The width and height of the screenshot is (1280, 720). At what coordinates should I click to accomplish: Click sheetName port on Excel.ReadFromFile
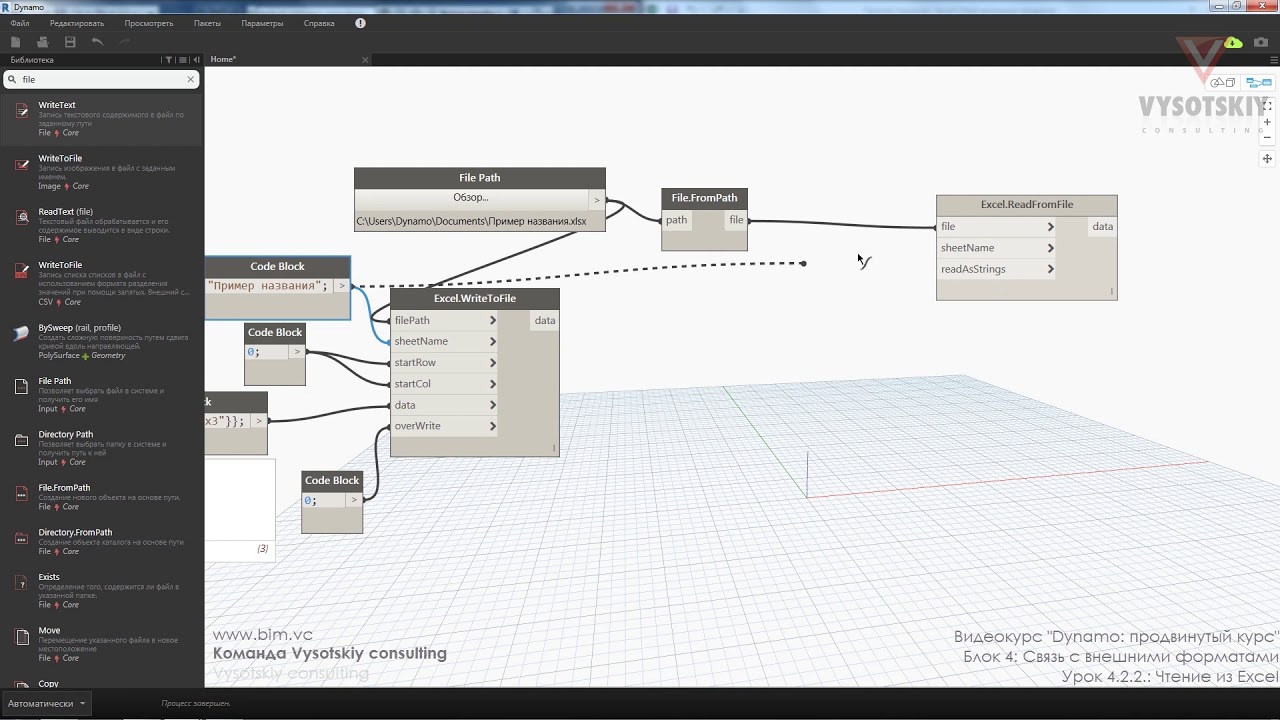[996, 248]
